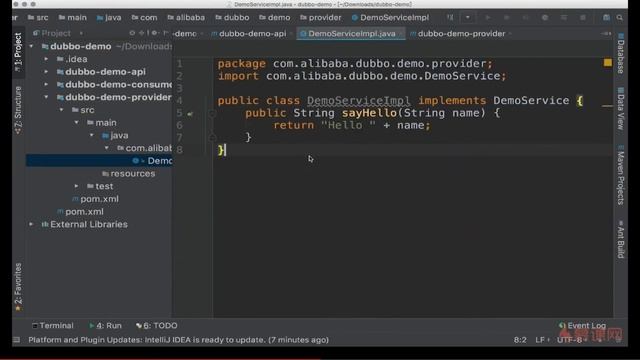Open the 7: Structure tool window
This screenshot has height=360, width=640.
coord(18,110)
